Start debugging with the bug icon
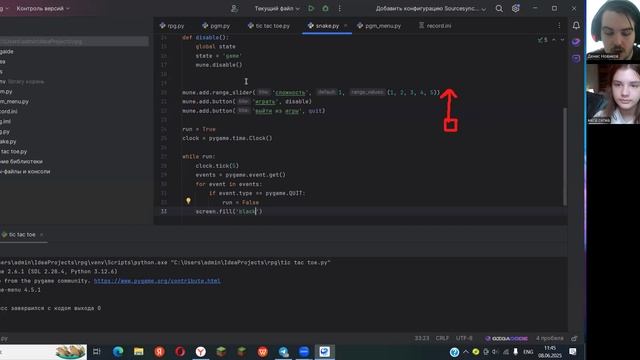The image size is (640, 360). pos(325,8)
